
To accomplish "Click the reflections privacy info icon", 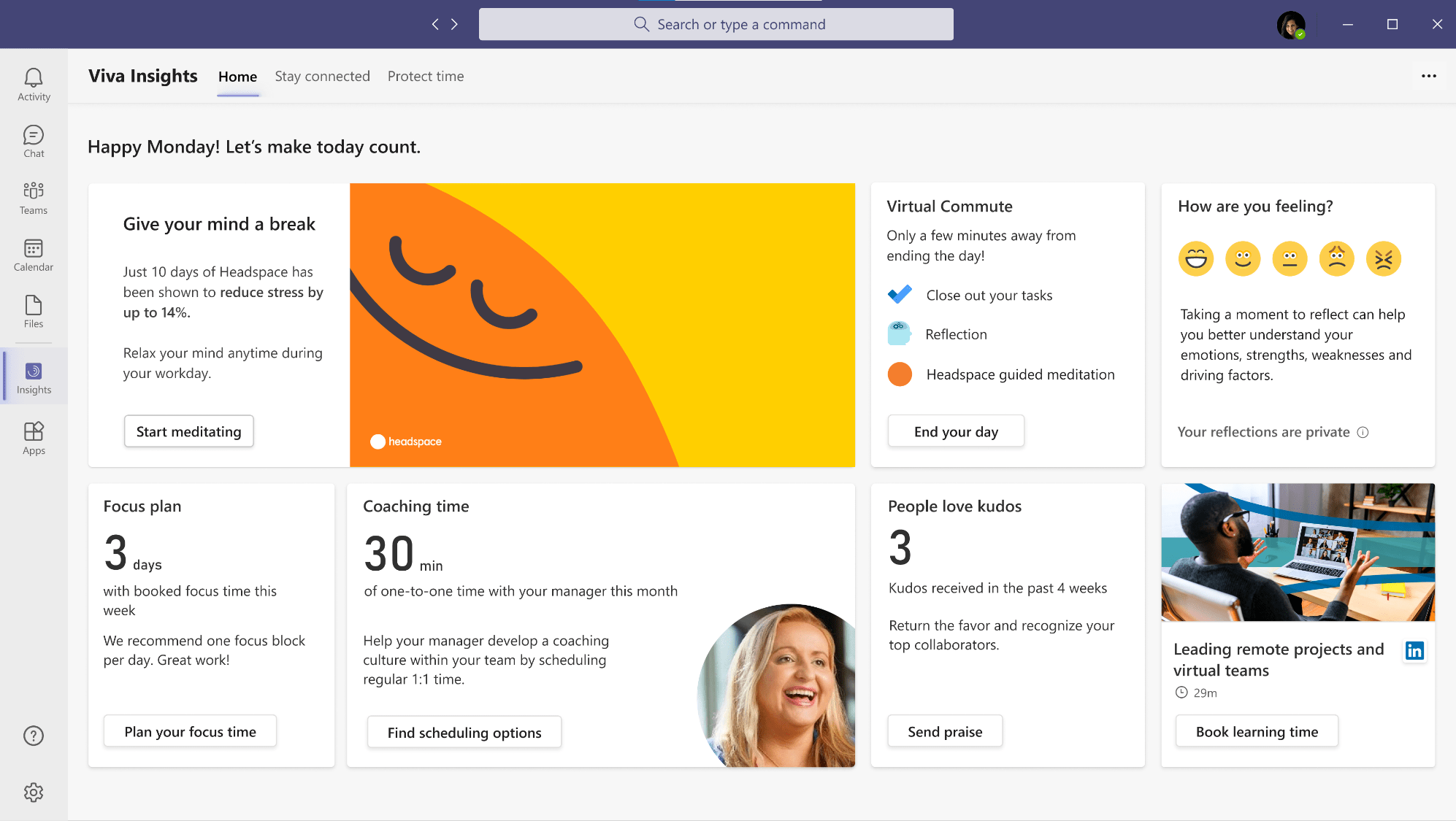I will pos(1363,432).
